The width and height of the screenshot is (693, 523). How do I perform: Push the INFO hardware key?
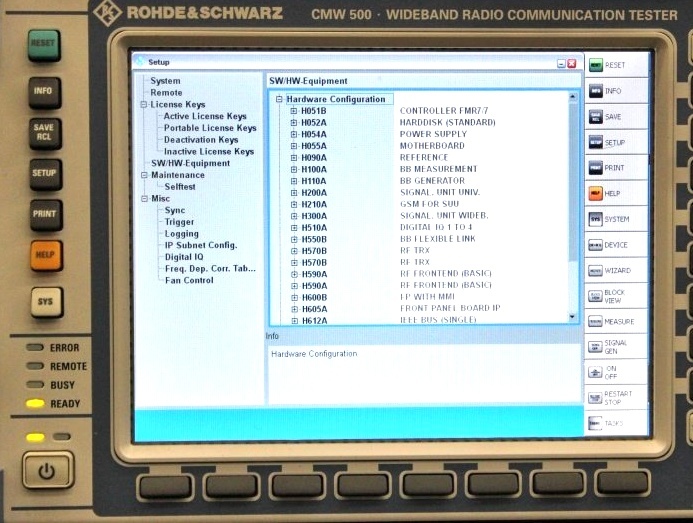click(45, 92)
